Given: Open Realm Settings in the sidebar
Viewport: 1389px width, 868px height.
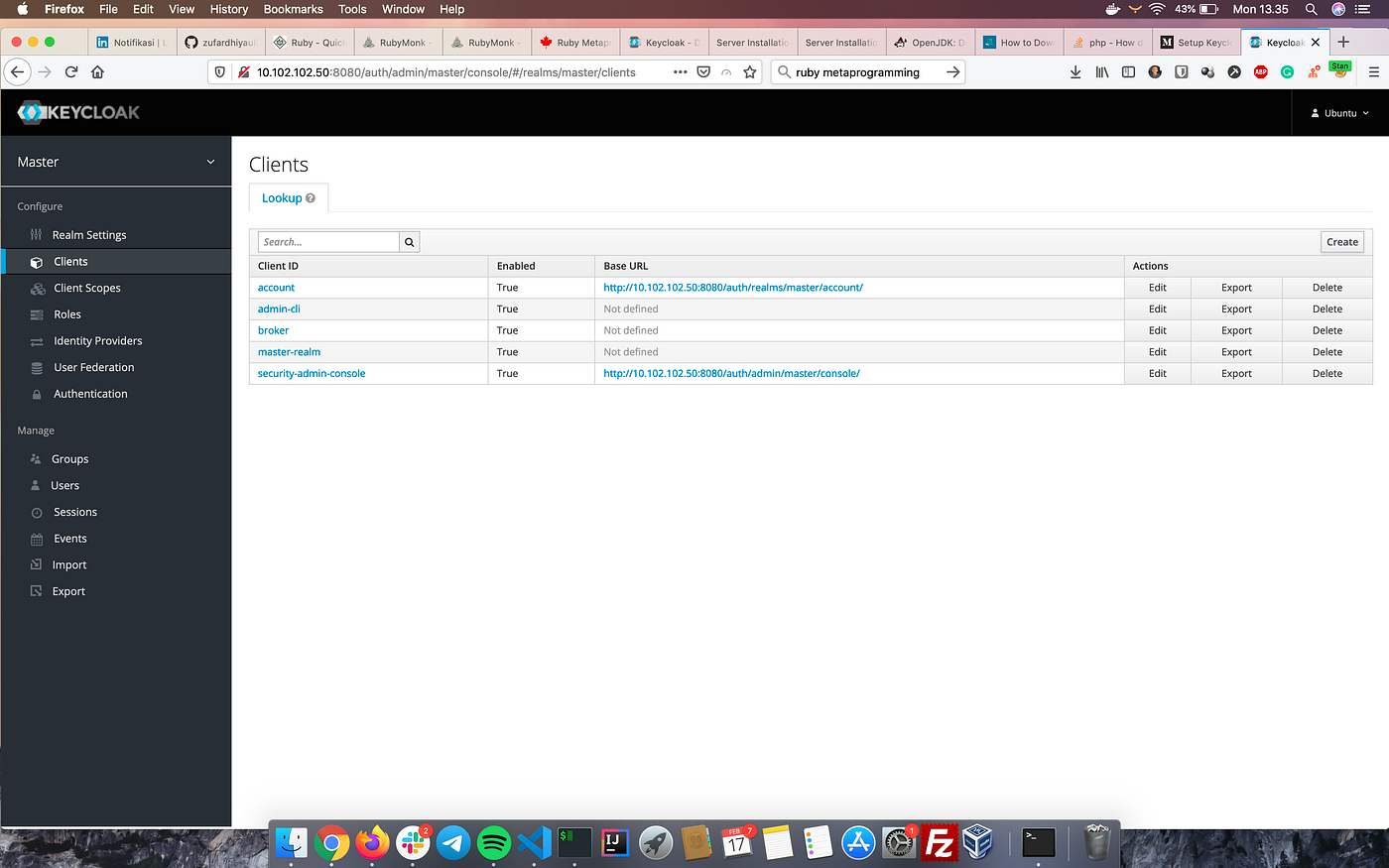Looking at the screenshot, I should pos(89,235).
